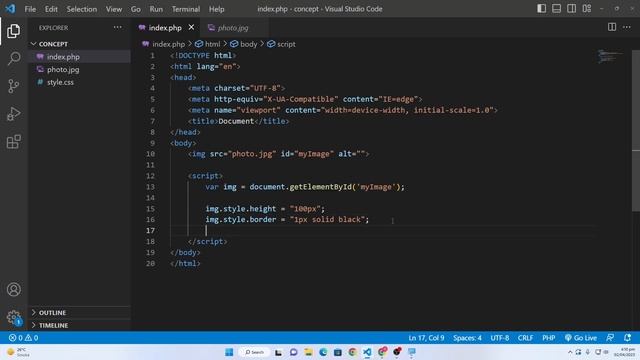Open Microsoft Edge from the taskbar
Image resolution: width=640 pixels, height=360 pixels.
[x=323, y=352]
